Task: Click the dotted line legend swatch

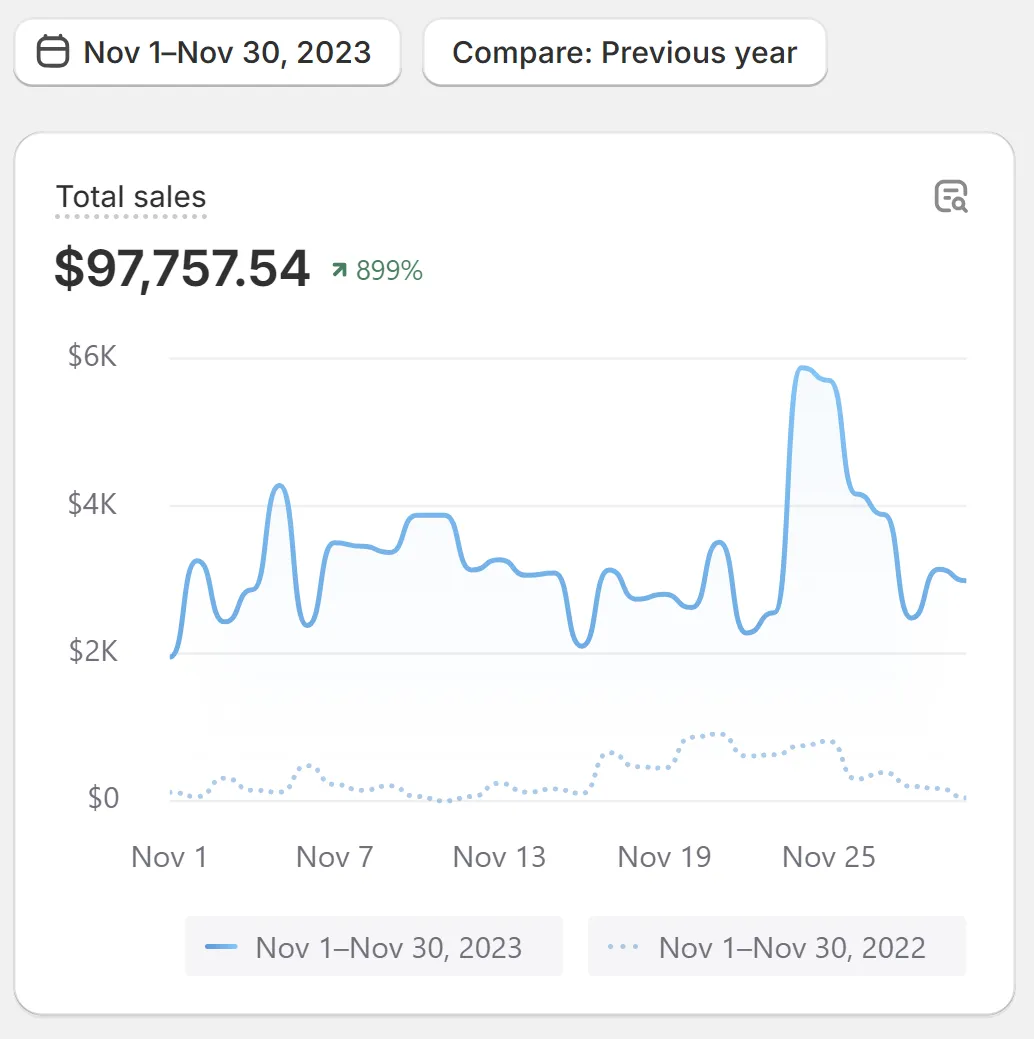Action: pyautogui.click(x=624, y=946)
